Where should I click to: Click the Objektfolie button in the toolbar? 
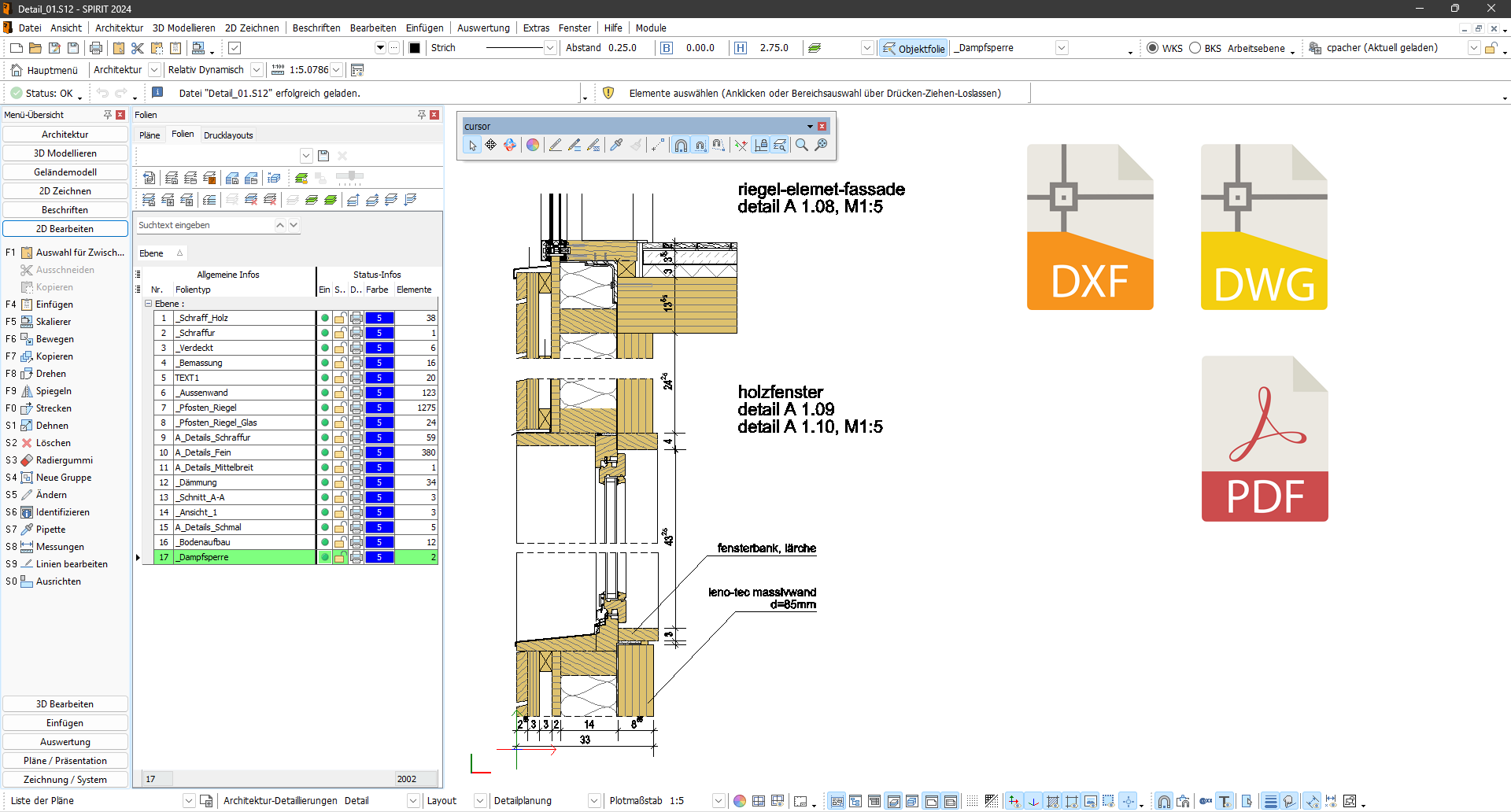913,48
